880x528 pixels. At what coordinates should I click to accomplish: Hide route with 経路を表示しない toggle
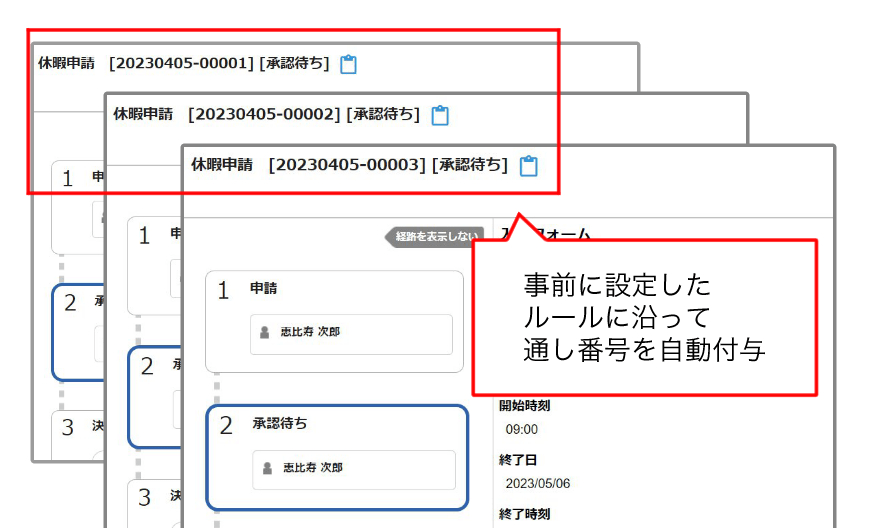434,236
